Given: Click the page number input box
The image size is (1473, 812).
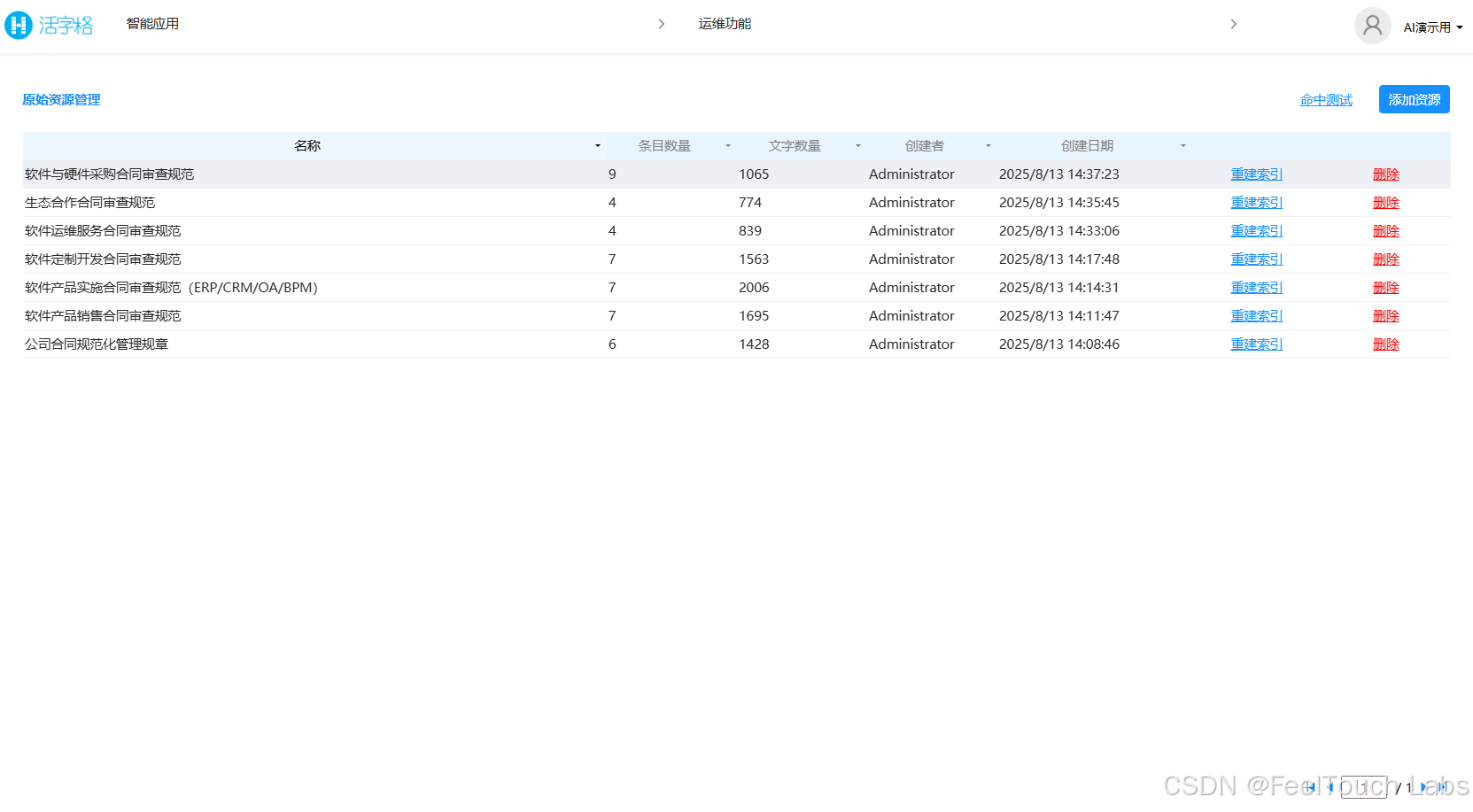Looking at the screenshot, I should [1364, 787].
